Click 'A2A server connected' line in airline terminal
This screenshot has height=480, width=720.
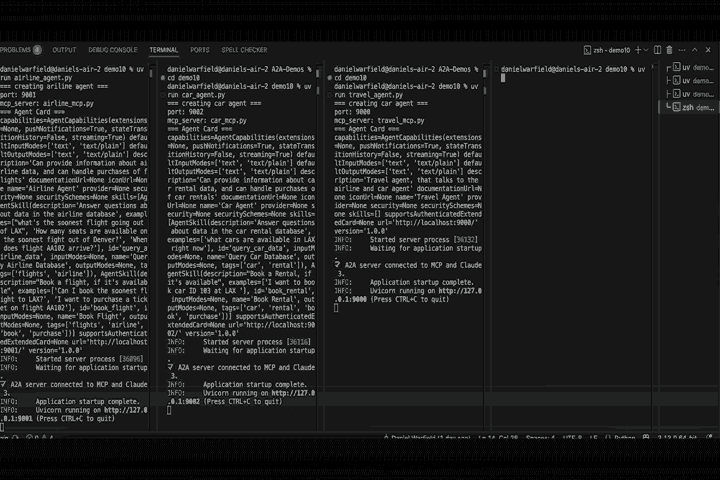tap(74, 384)
